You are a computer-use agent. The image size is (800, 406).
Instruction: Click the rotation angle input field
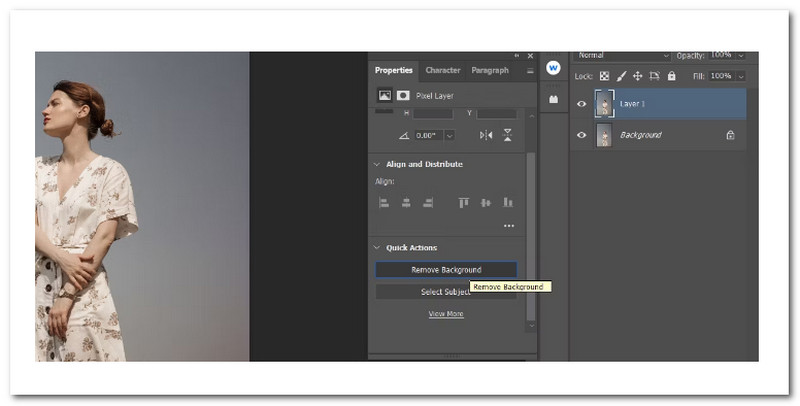[x=428, y=136]
